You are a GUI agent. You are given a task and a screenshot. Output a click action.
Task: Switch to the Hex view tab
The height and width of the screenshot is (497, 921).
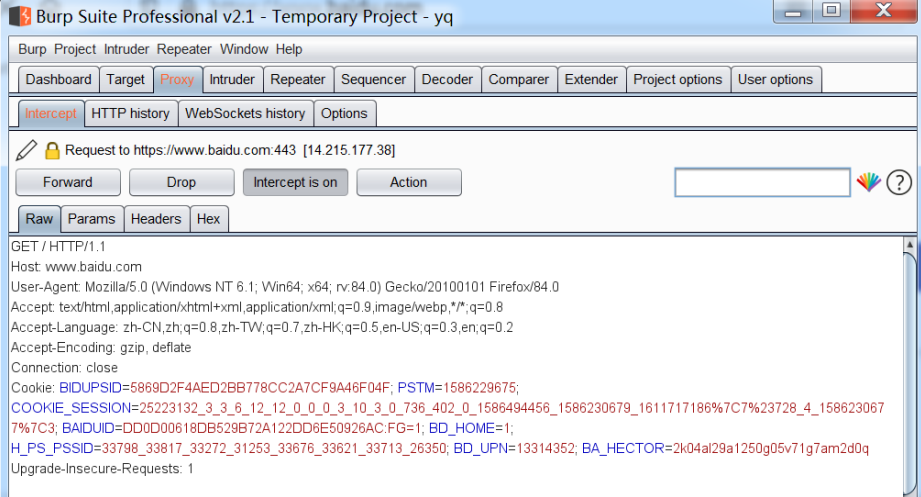tap(209, 219)
